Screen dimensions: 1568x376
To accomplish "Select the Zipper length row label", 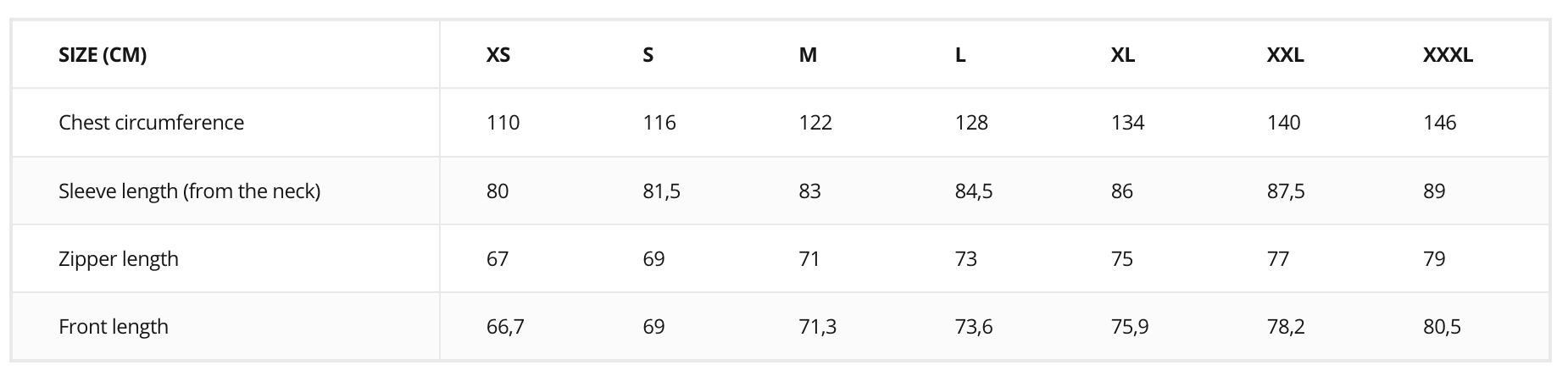I will tap(119, 259).
